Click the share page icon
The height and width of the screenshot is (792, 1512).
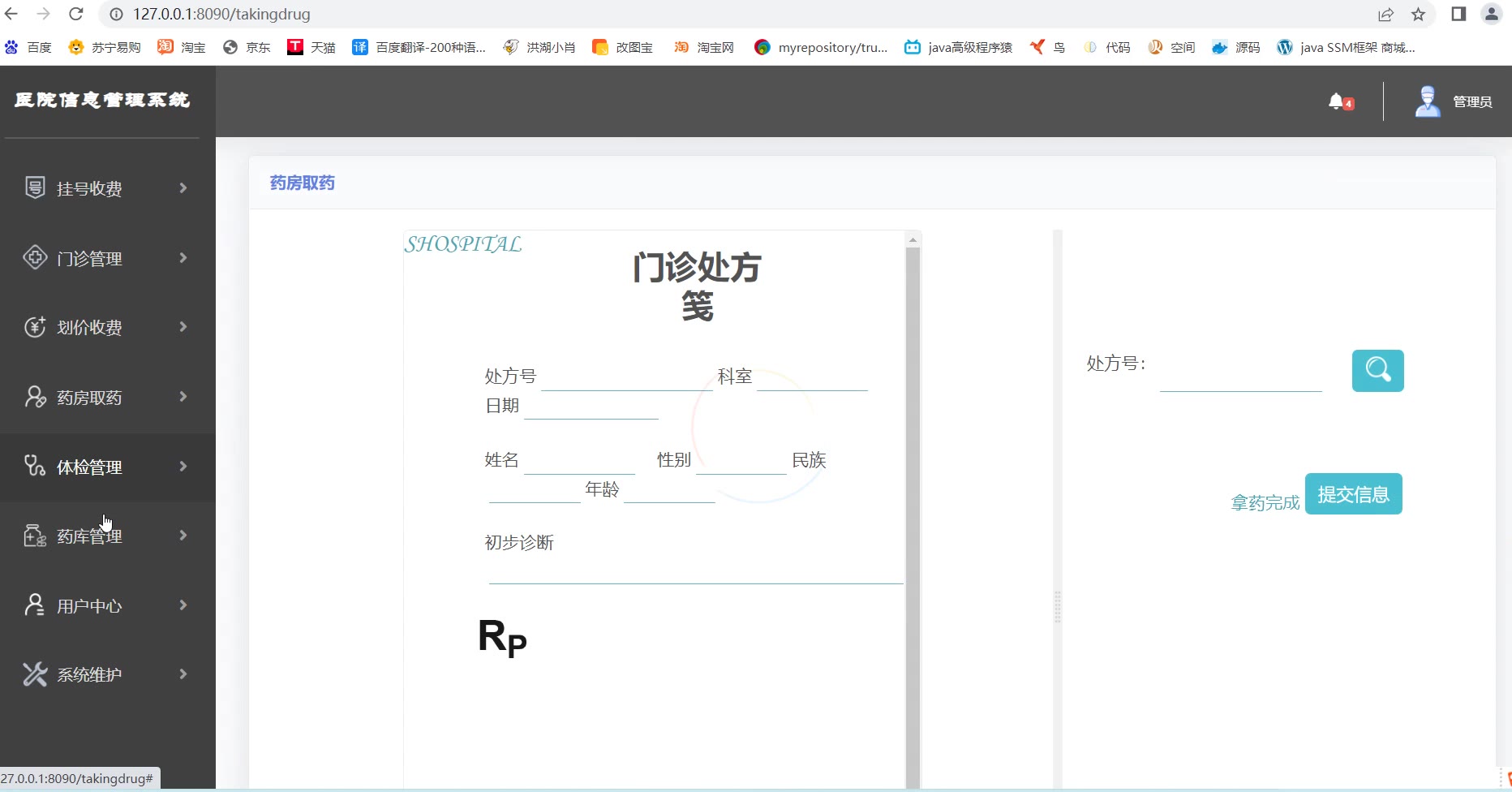pos(1385,14)
